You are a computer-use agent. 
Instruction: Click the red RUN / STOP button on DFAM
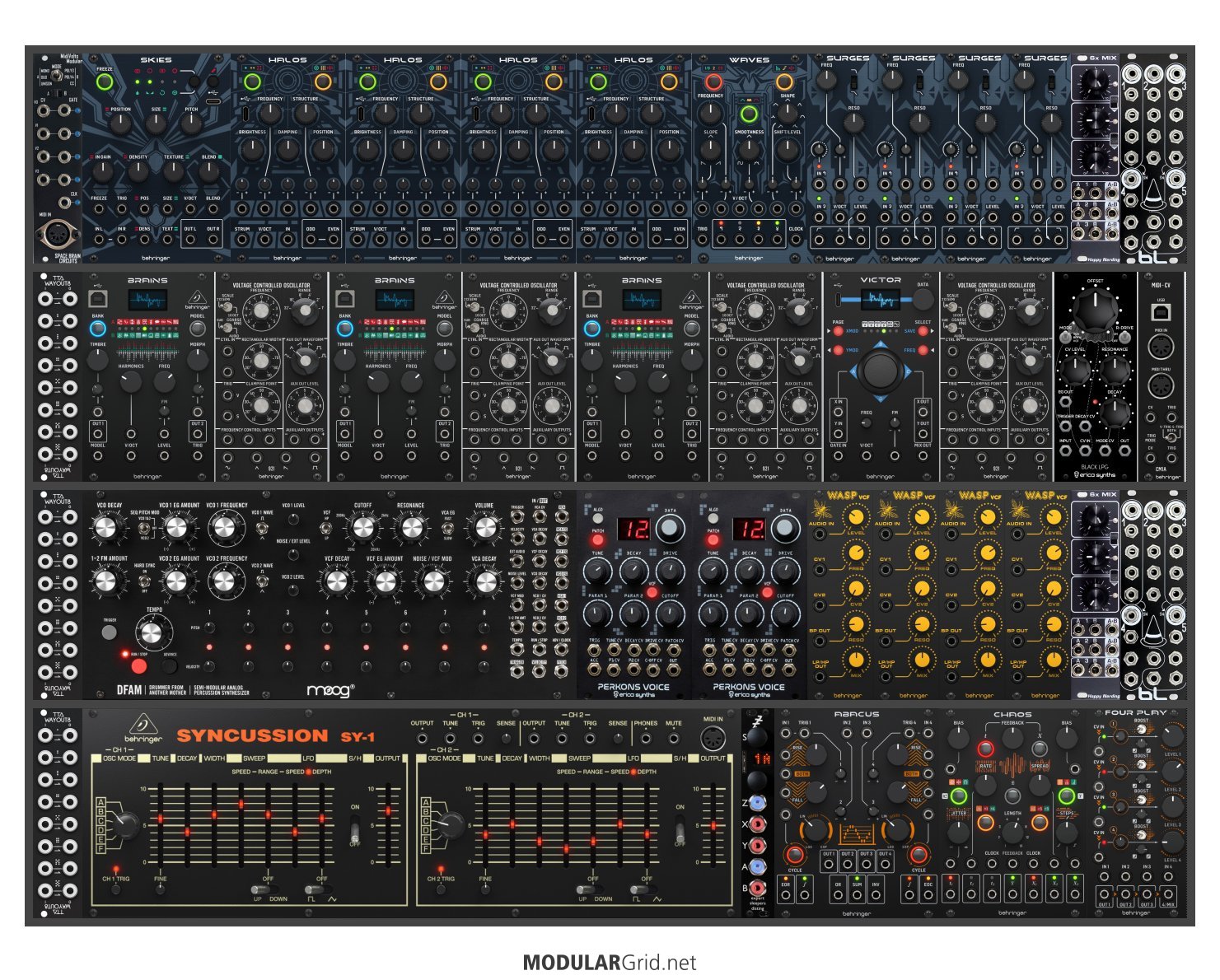point(138,665)
